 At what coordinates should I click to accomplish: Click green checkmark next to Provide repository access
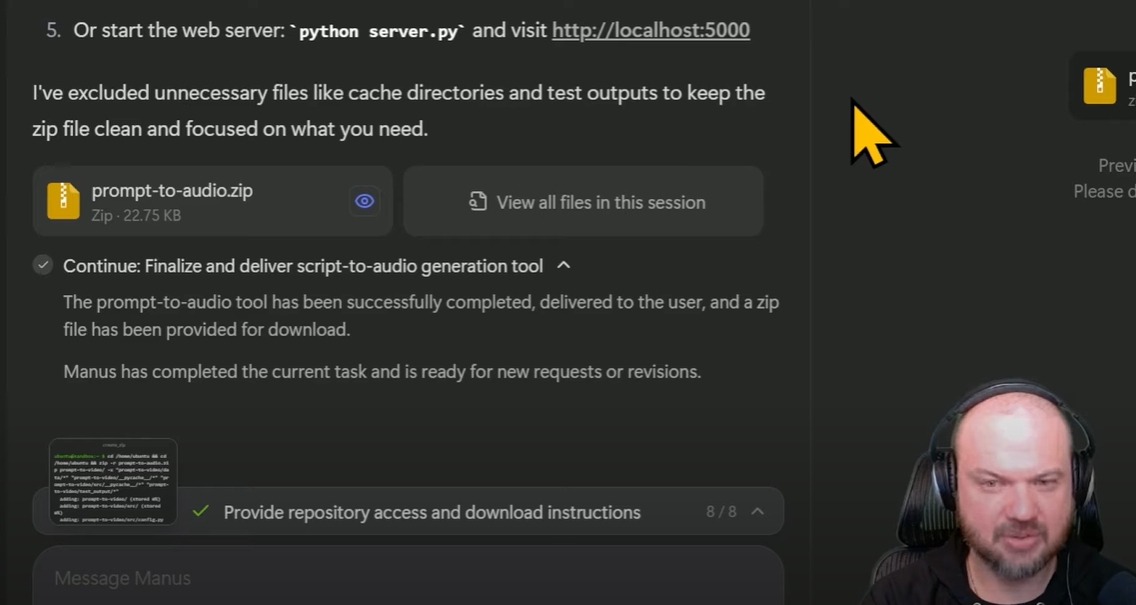coord(201,512)
